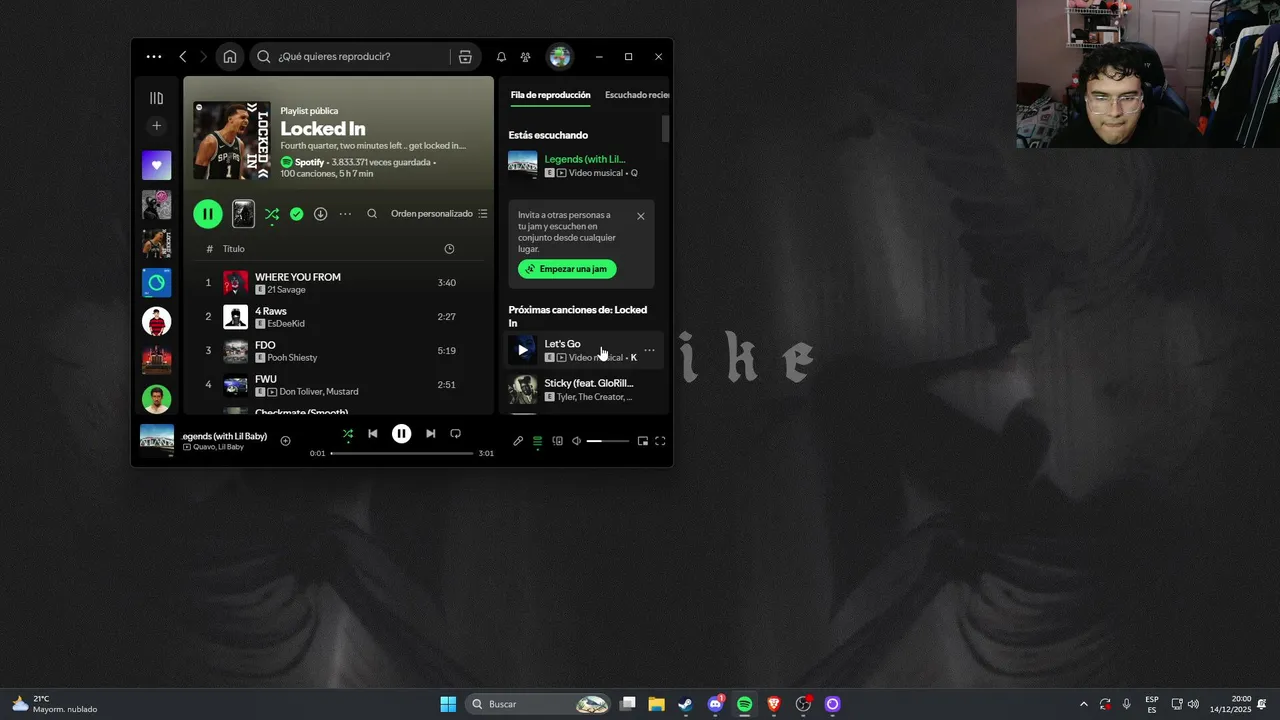Open the playlist video preview thumbnail
This screenshot has height=720, width=1280.
point(243,213)
